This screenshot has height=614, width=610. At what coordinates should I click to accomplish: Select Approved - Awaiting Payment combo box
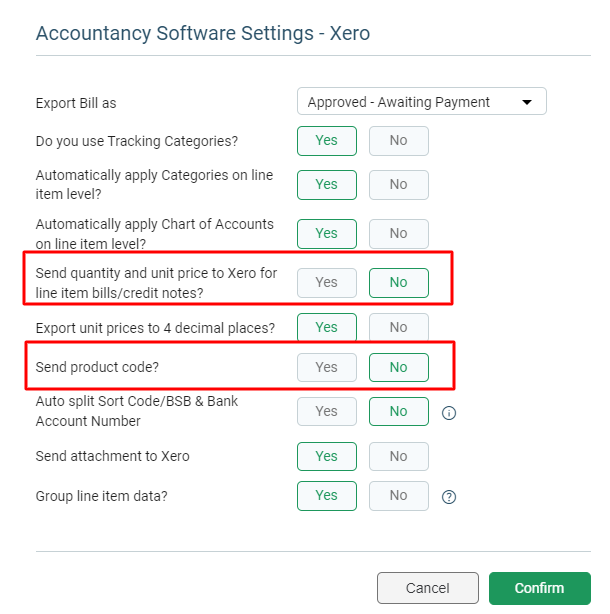tap(422, 101)
